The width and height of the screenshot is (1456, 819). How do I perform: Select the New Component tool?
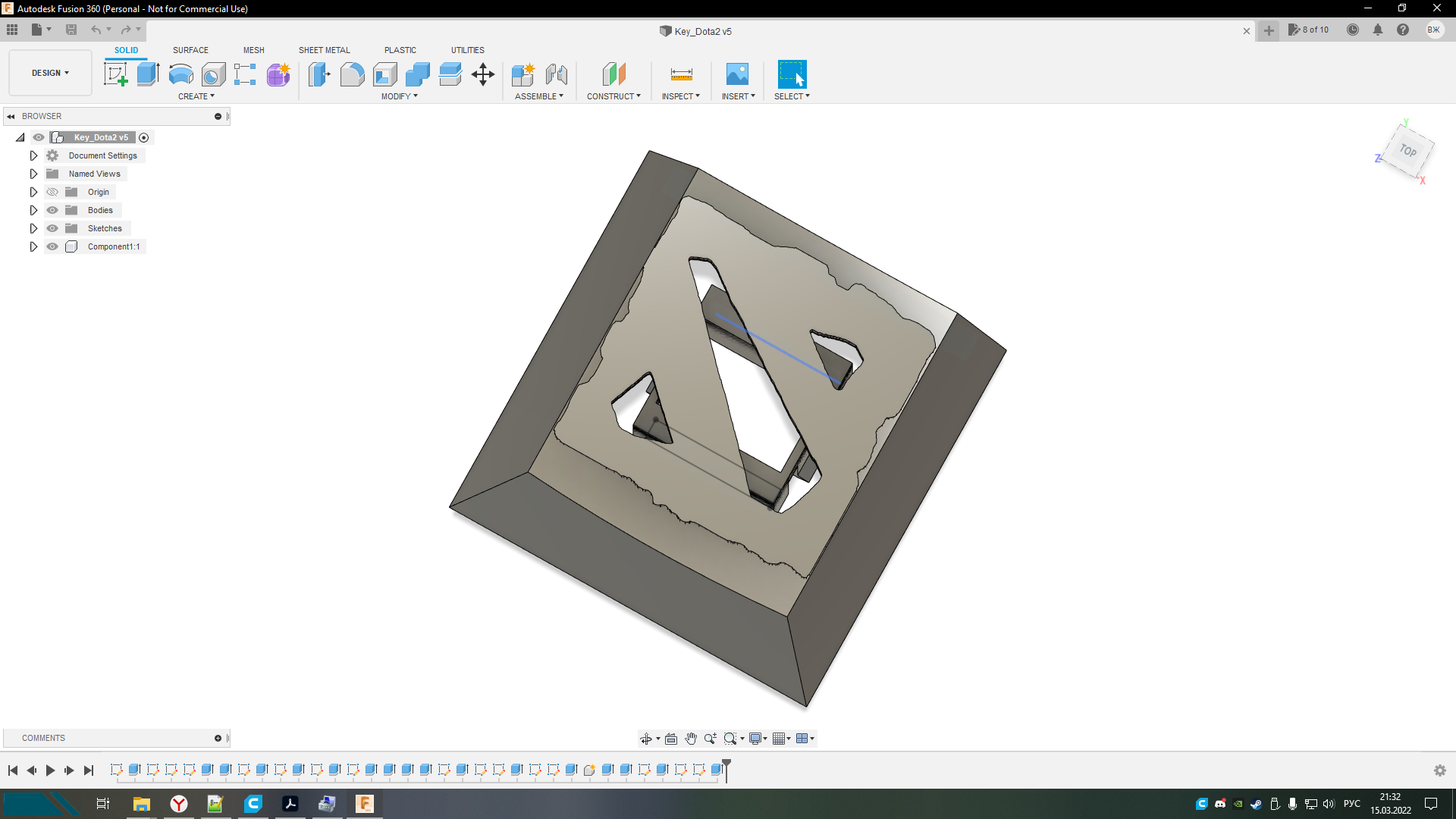tap(523, 74)
